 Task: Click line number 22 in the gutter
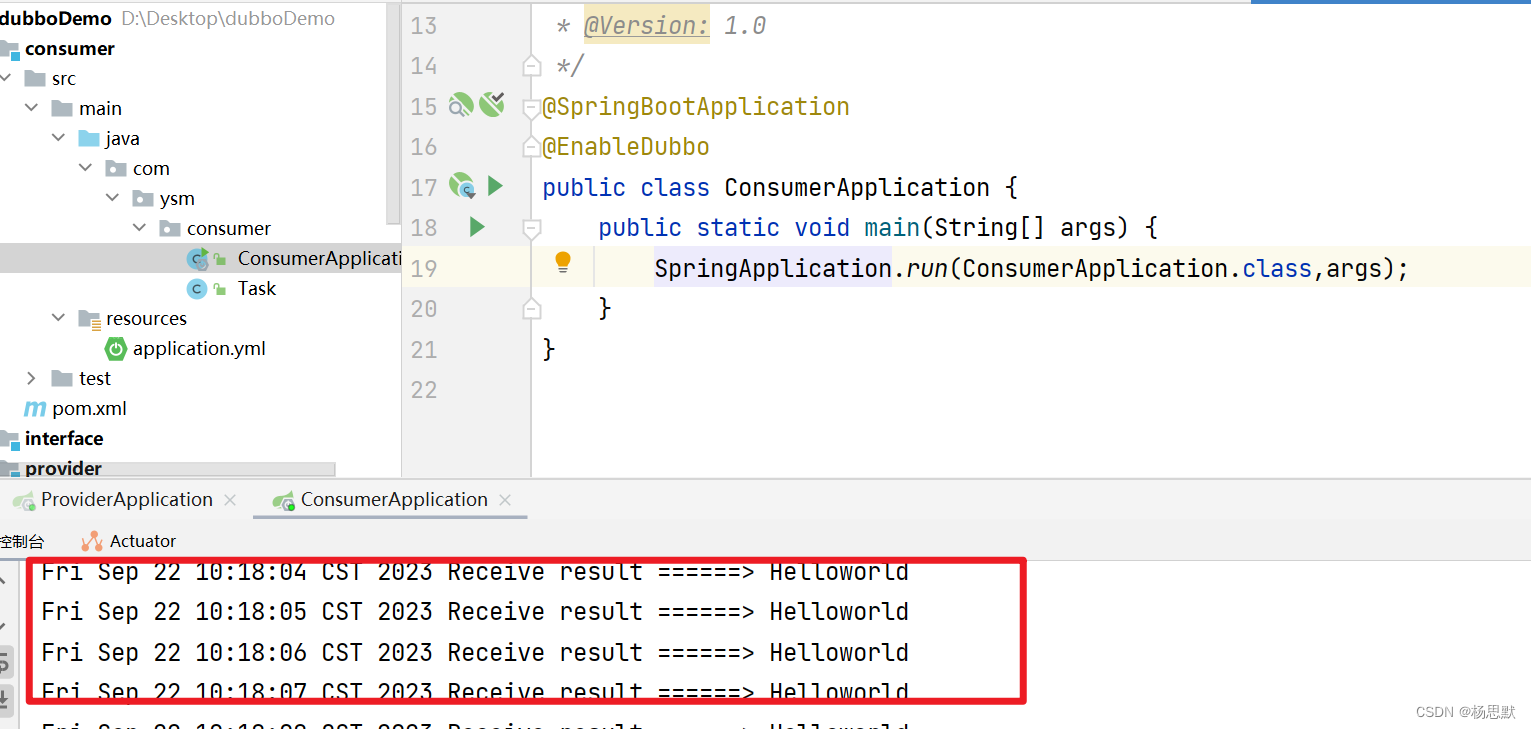pyautogui.click(x=424, y=389)
